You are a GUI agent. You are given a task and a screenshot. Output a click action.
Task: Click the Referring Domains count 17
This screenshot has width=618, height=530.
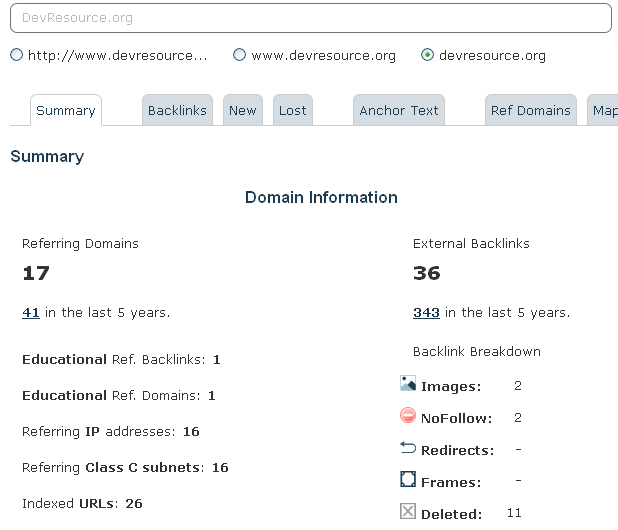(36, 273)
